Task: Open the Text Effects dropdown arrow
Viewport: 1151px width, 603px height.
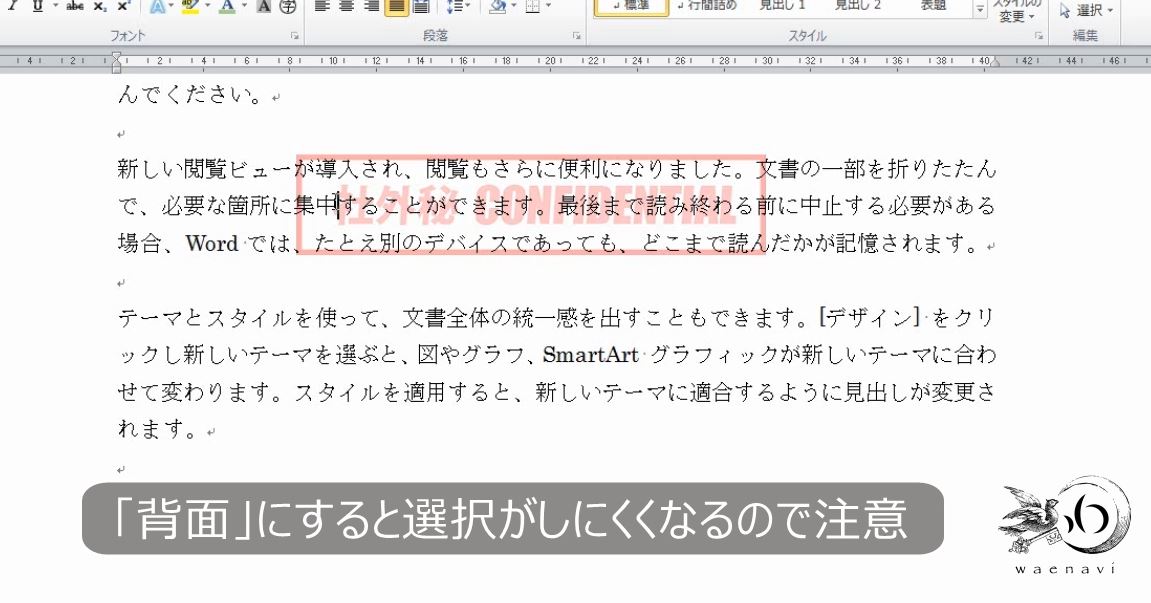Action: 171,6
